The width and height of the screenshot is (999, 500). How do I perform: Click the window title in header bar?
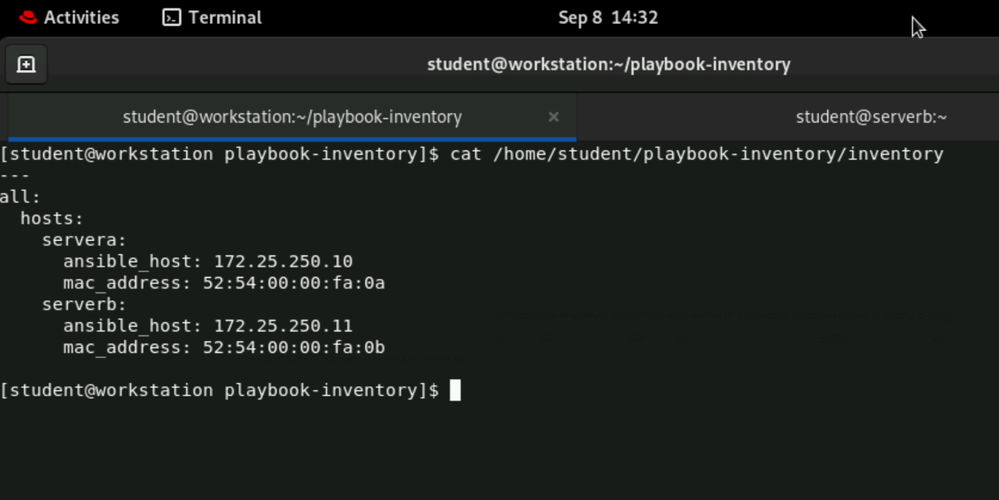pos(608,65)
